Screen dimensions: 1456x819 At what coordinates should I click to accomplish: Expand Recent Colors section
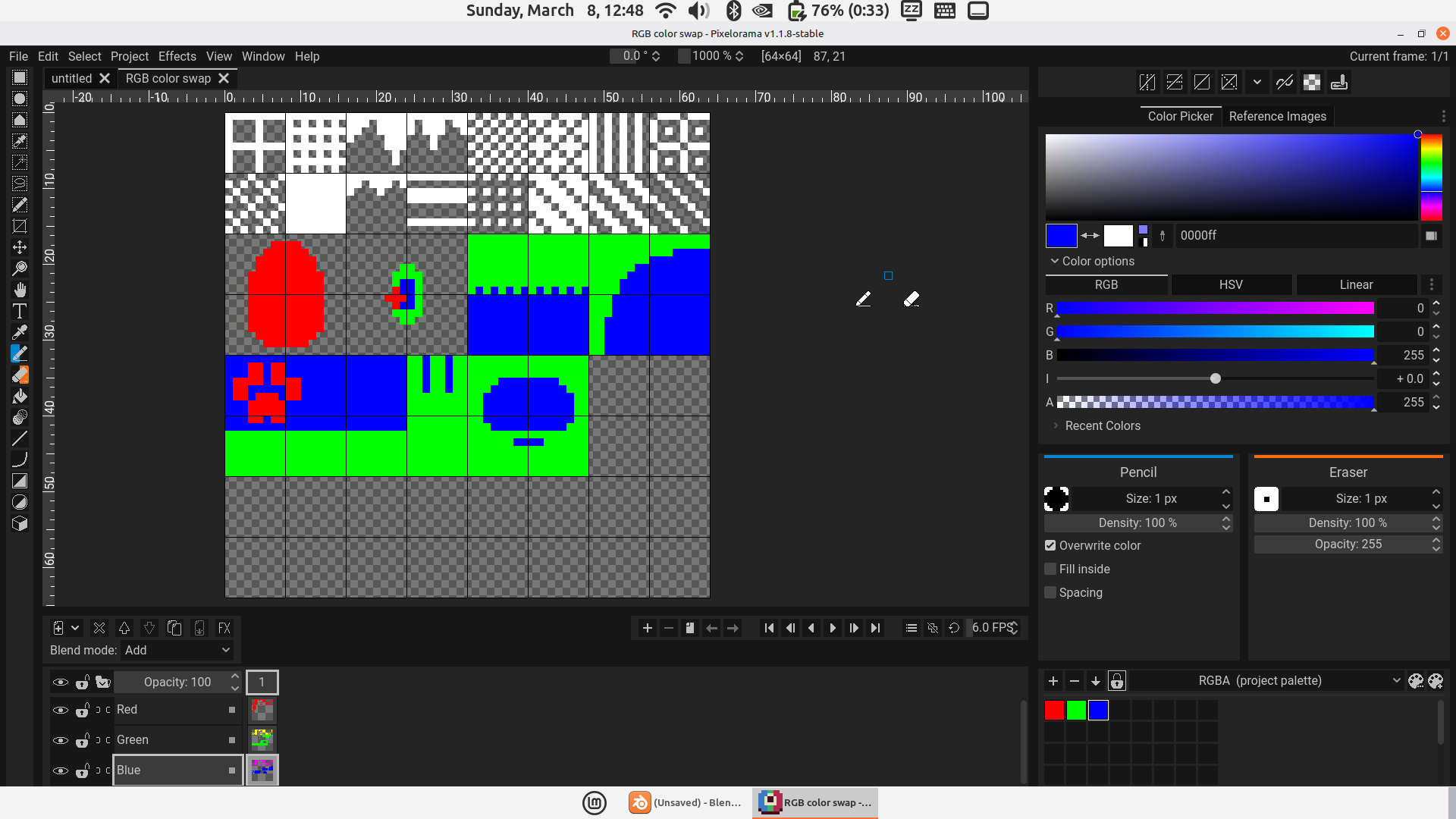[1102, 425]
